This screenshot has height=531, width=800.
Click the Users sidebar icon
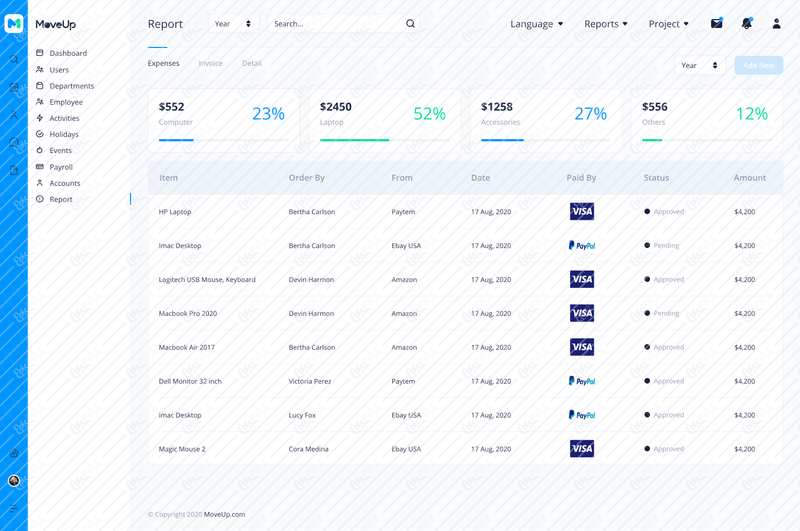tap(40, 69)
